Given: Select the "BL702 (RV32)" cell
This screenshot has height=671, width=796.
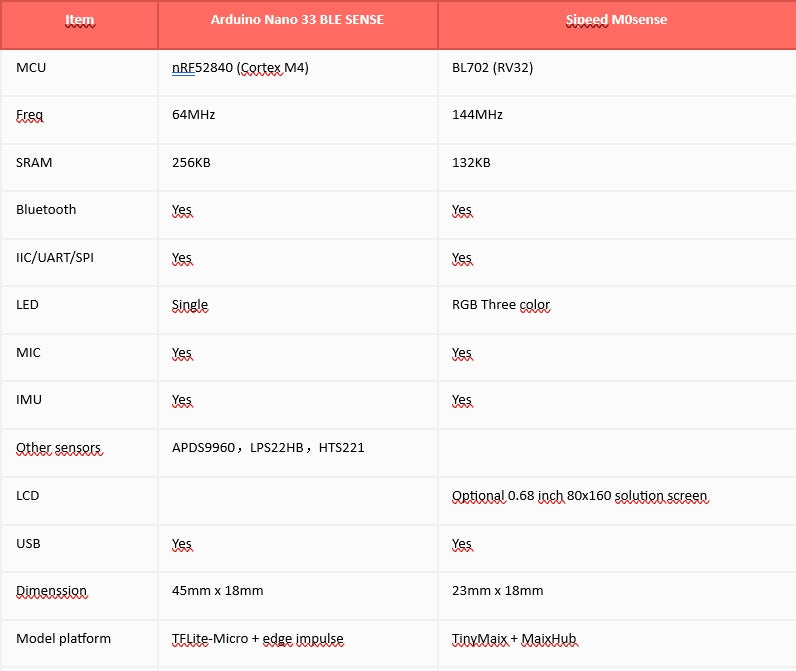Looking at the screenshot, I should coord(492,68).
